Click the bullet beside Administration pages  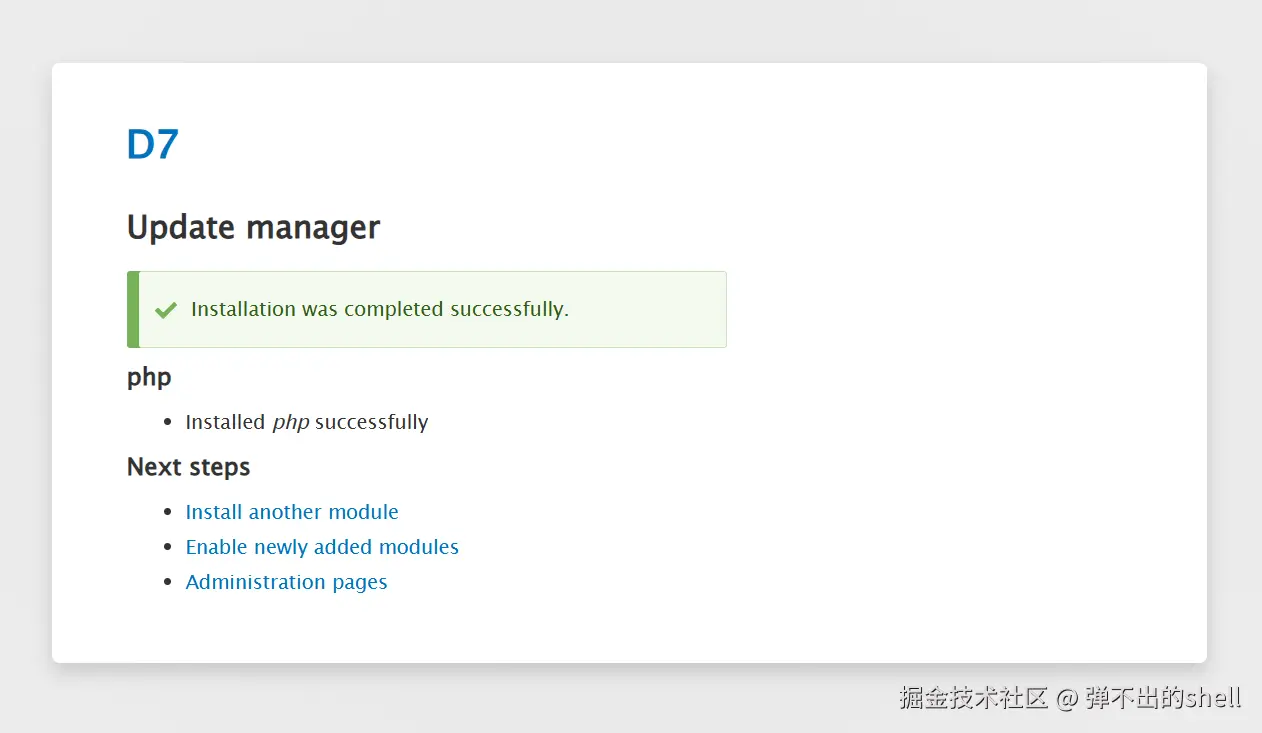[x=168, y=582]
